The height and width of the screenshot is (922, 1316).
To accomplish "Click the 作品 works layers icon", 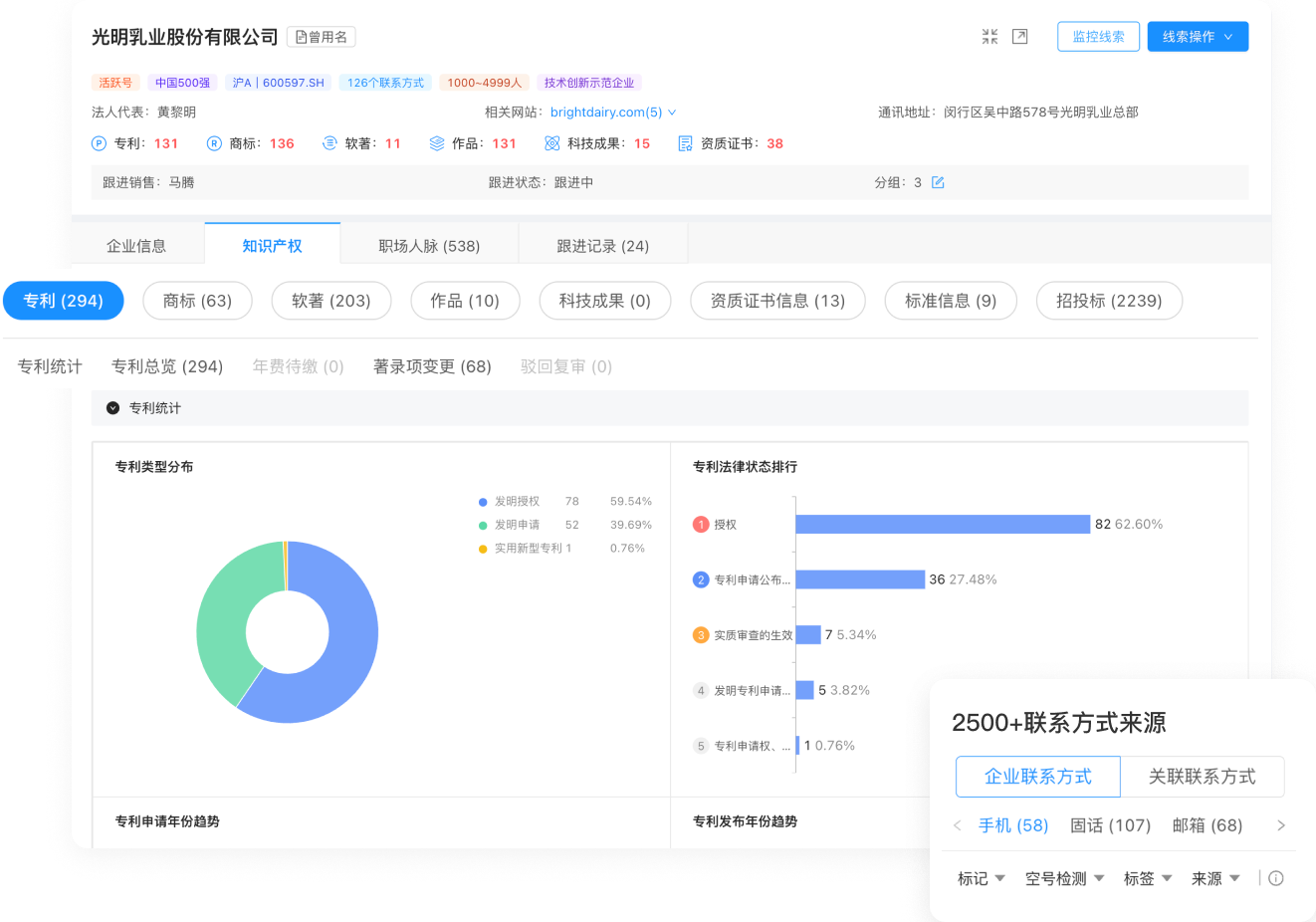I will 437,143.
